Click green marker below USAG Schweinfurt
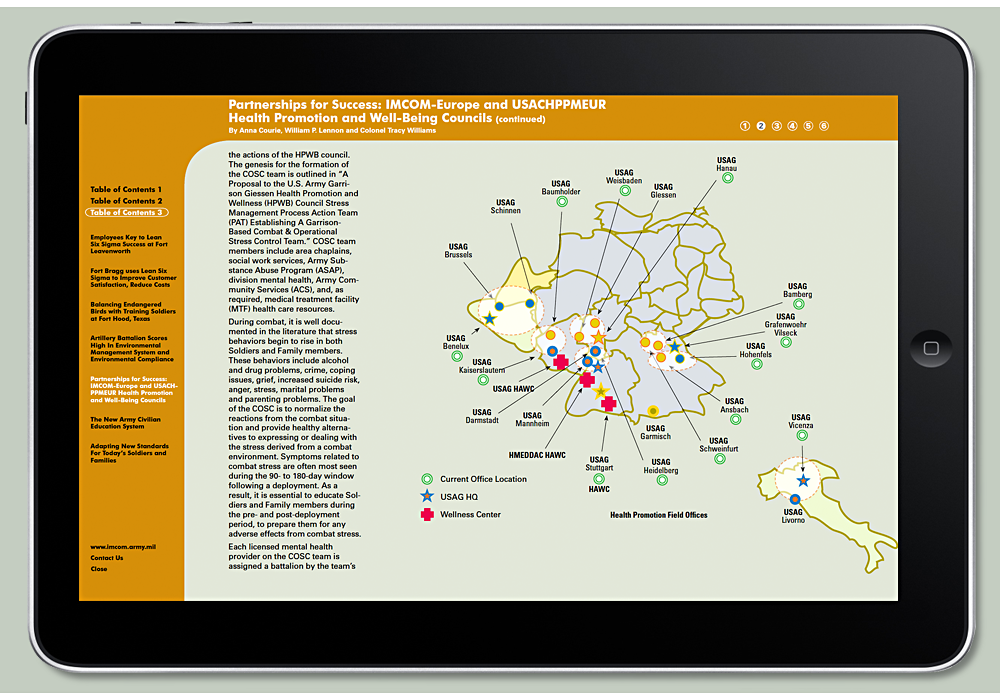 720,458
